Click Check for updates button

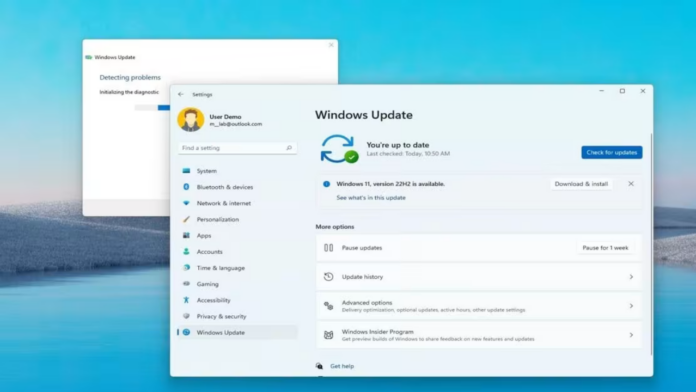(612, 152)
